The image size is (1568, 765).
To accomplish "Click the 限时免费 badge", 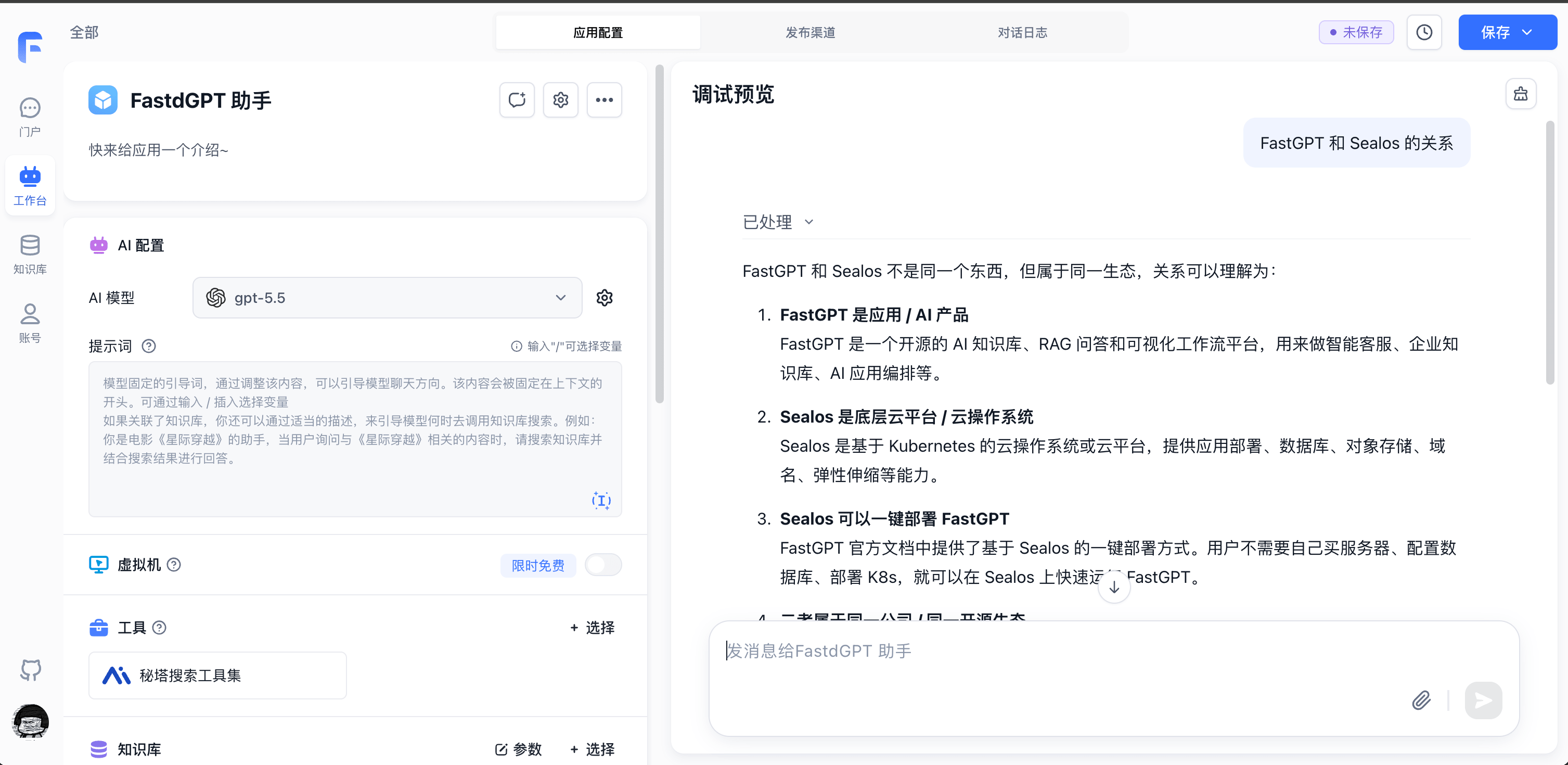I will tap(538, 565).
